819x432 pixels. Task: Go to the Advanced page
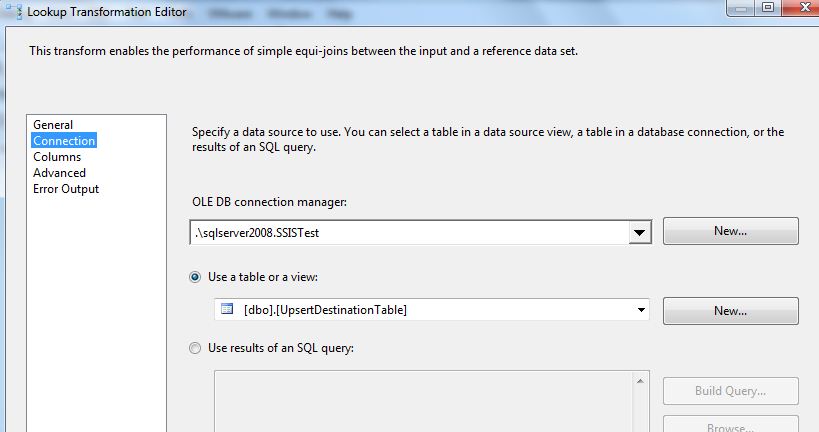[60, 173]
